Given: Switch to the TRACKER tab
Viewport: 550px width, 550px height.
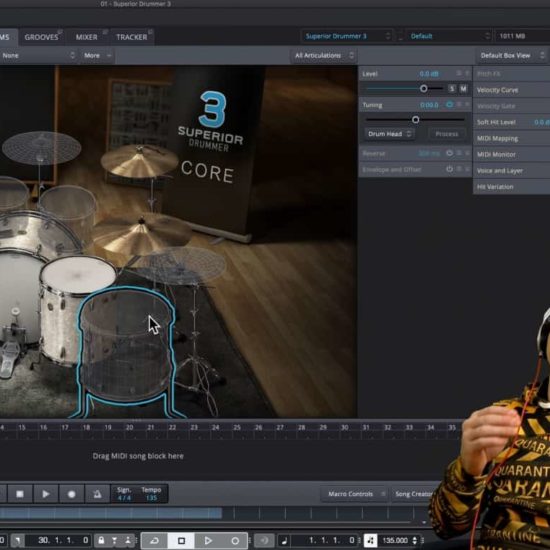Looking at the screenshot, I should pos(132,37).
